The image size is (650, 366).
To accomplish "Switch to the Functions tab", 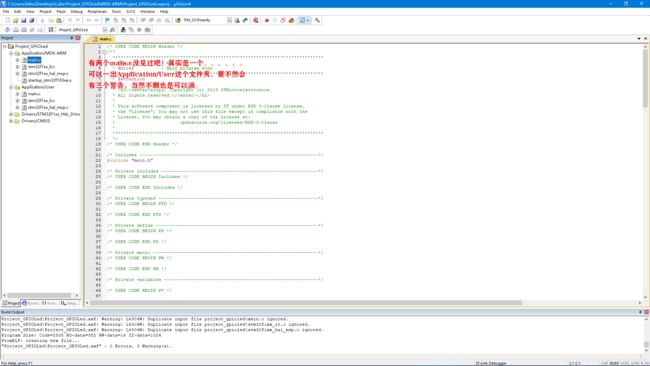I will pos(50,303).
